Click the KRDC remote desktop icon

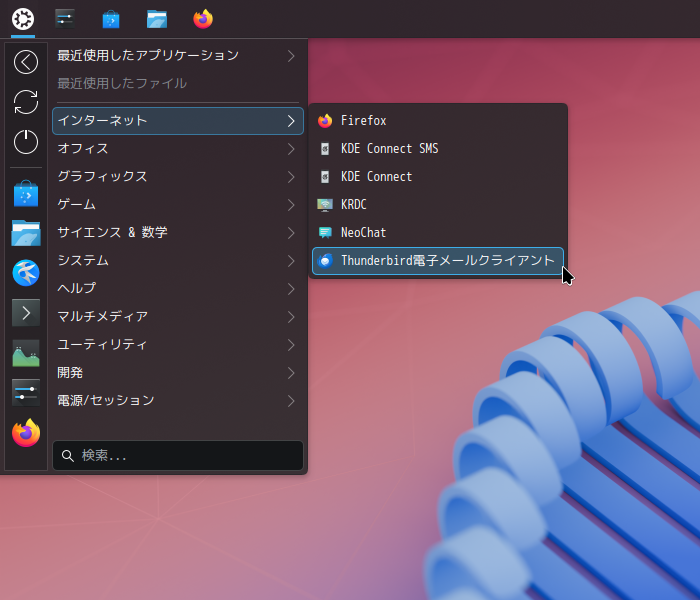(x=325, y=204)
